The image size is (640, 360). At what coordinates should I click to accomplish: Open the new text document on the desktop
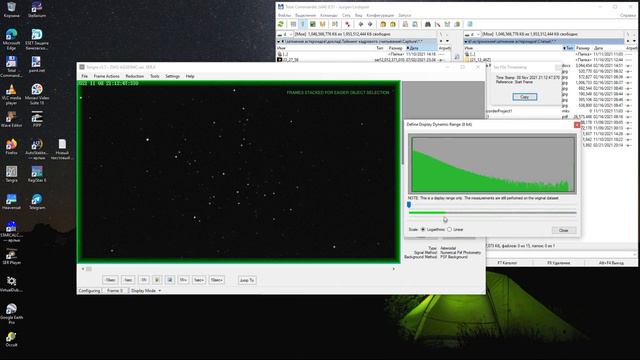pos(62,149)
